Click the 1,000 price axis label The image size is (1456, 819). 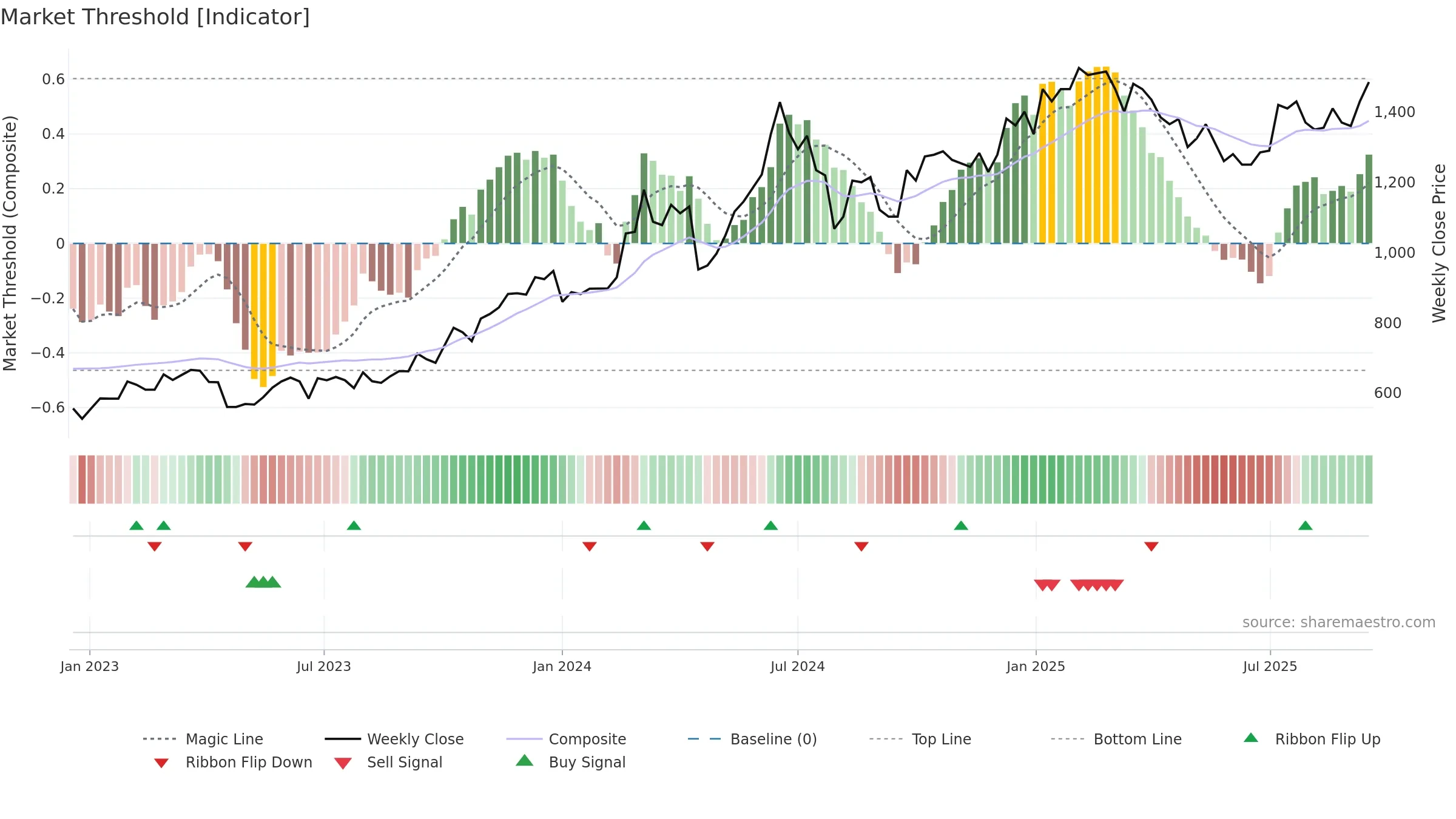tap(1395, 253)
